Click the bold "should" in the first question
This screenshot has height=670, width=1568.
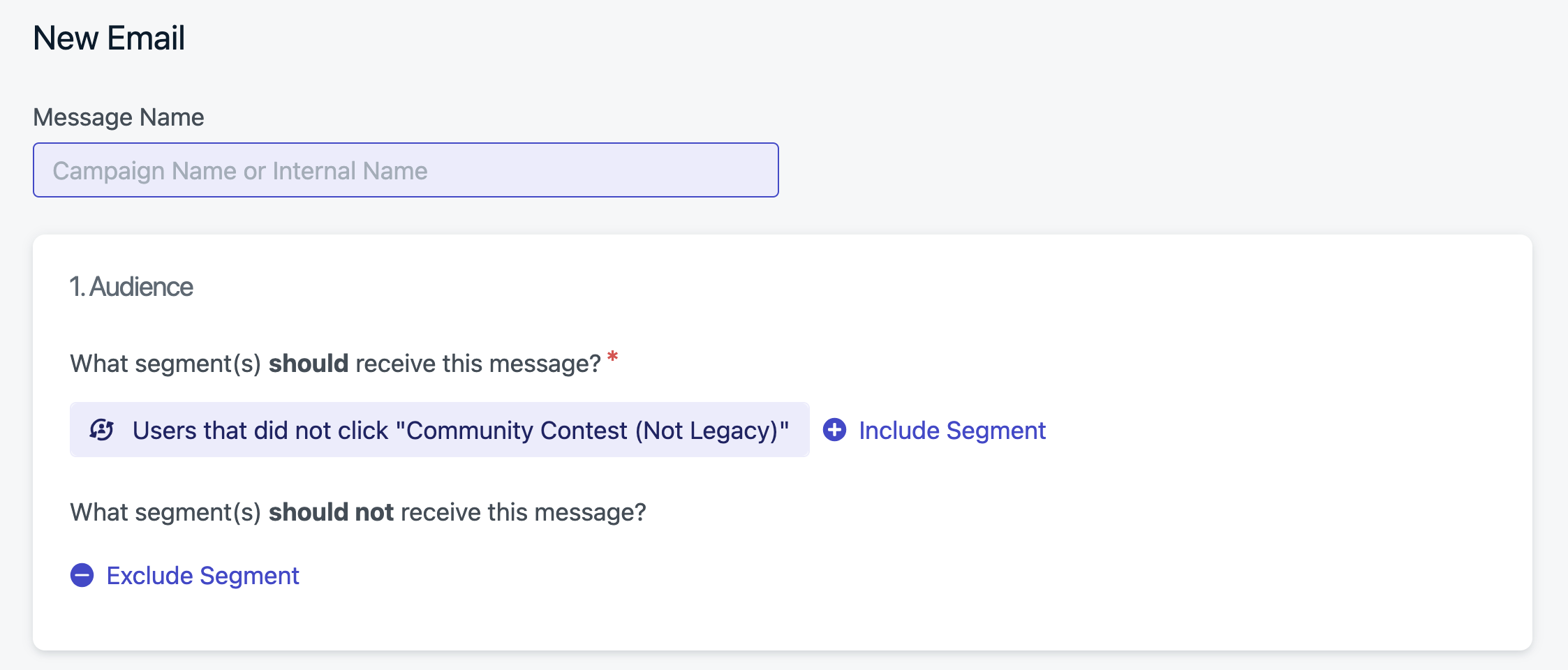(309, 364)
